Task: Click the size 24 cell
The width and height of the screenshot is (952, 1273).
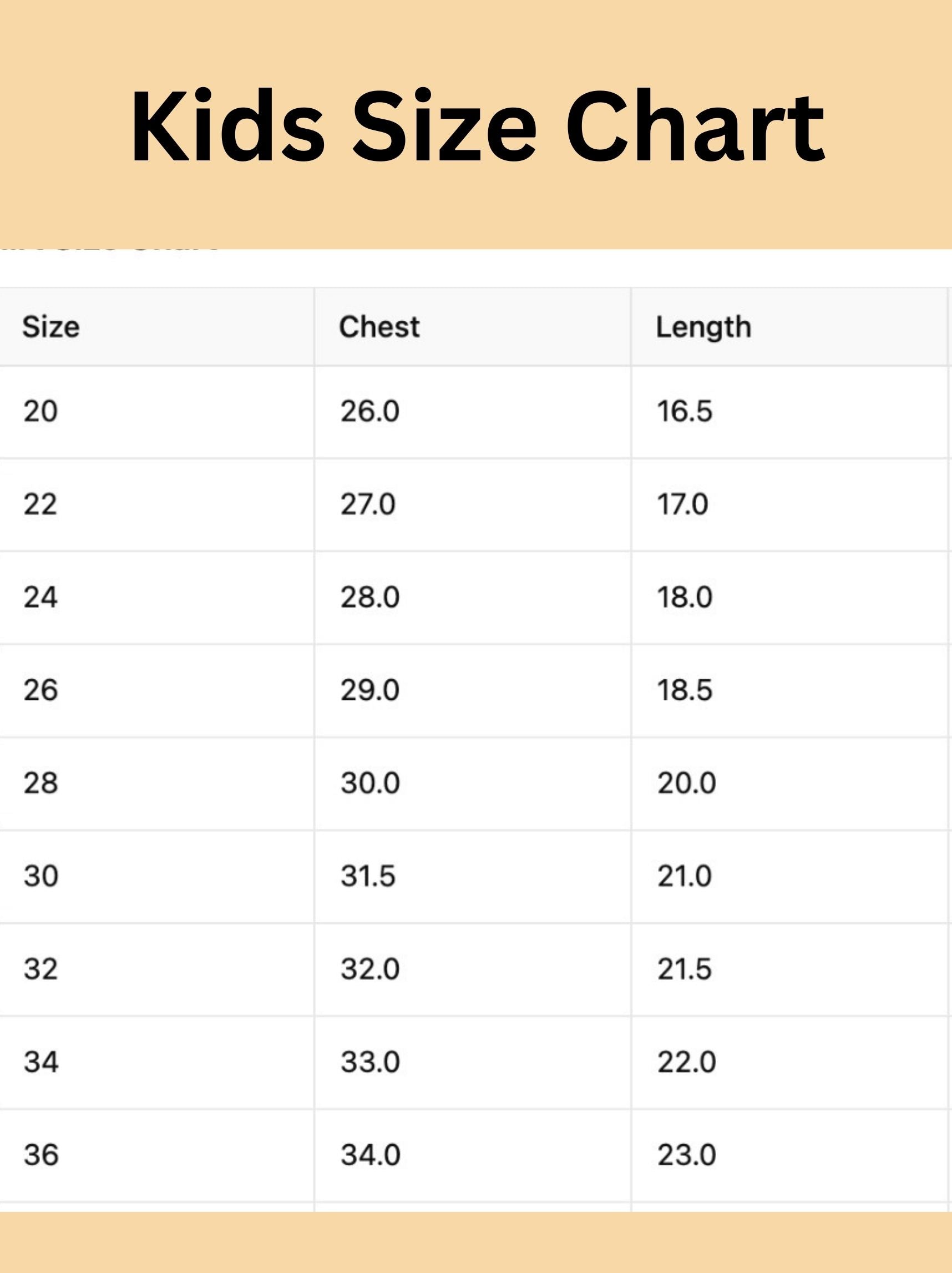Action: coord(40,597)
